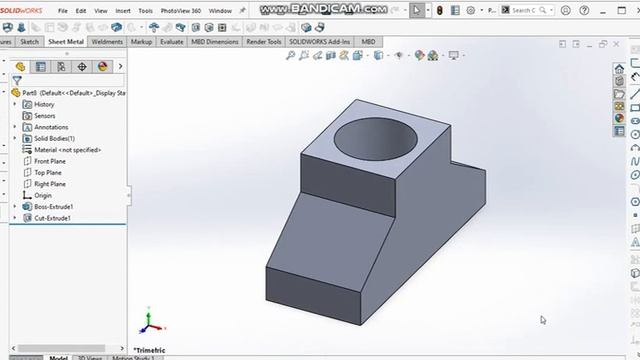
Task: Click View Settings monitor icon
Action: click(x=453, y=55)
